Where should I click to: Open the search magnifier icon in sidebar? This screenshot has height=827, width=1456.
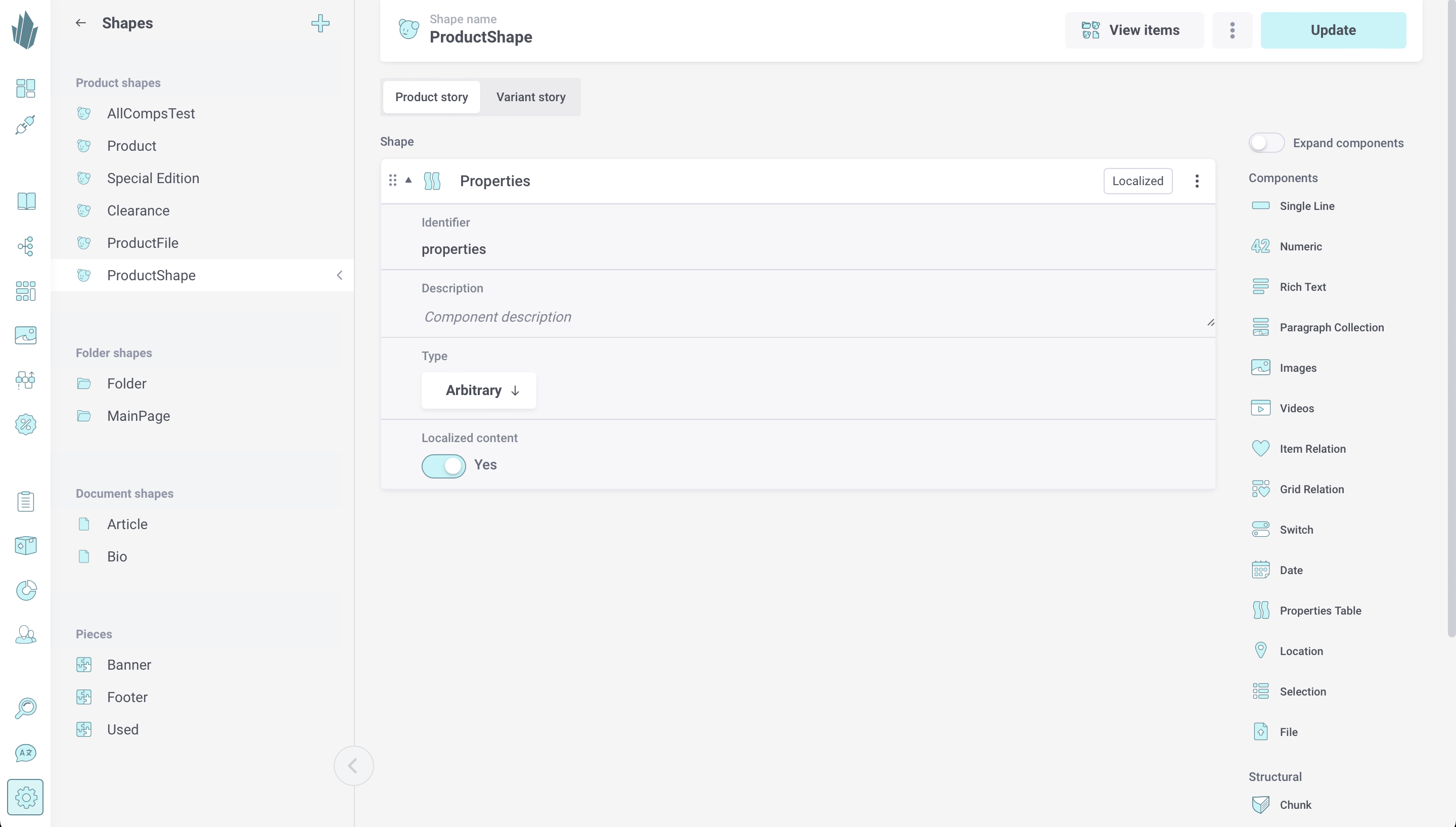(x=26, y=708)
